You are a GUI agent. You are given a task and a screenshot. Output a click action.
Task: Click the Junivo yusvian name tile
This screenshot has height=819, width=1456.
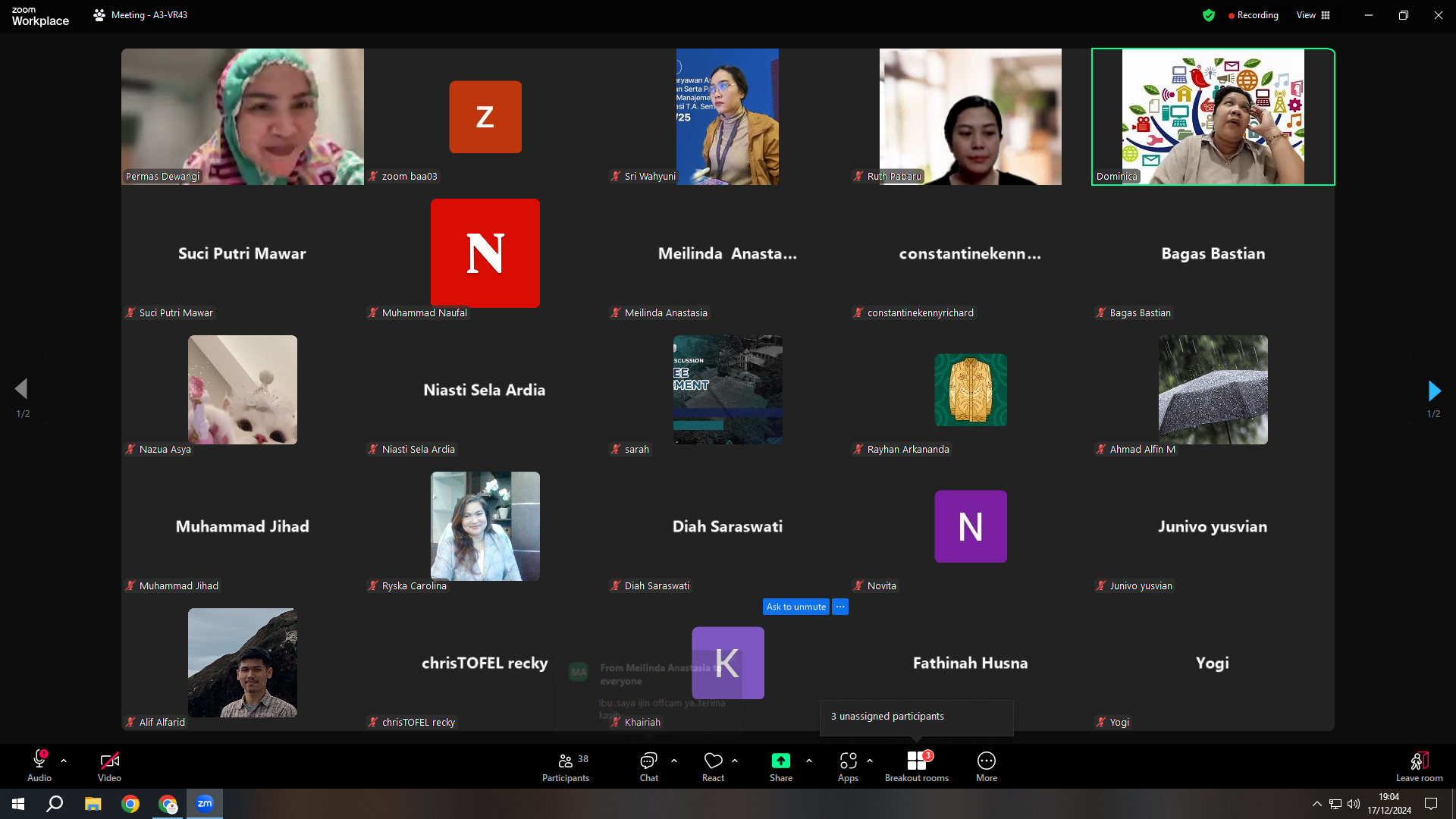(x=1213, y=526)
